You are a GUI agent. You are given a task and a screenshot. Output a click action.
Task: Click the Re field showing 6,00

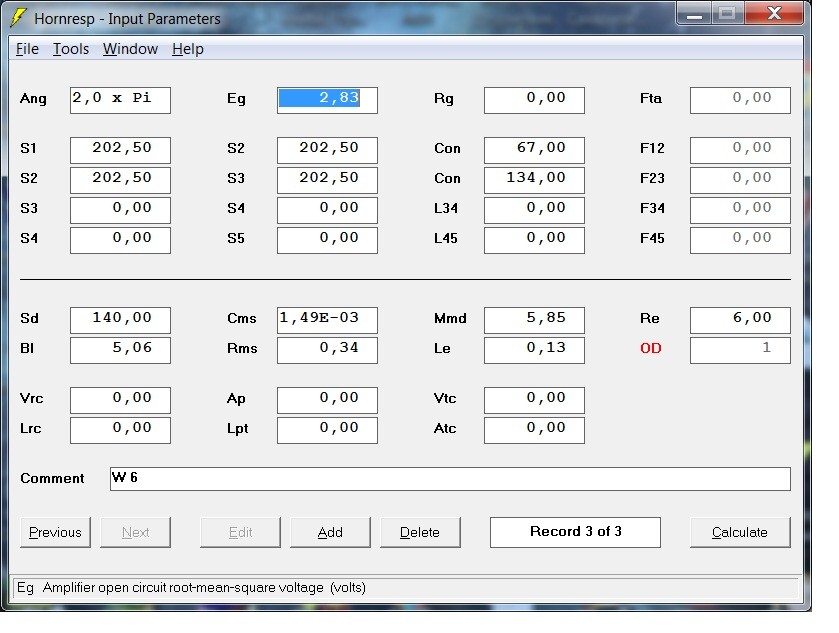741,320
